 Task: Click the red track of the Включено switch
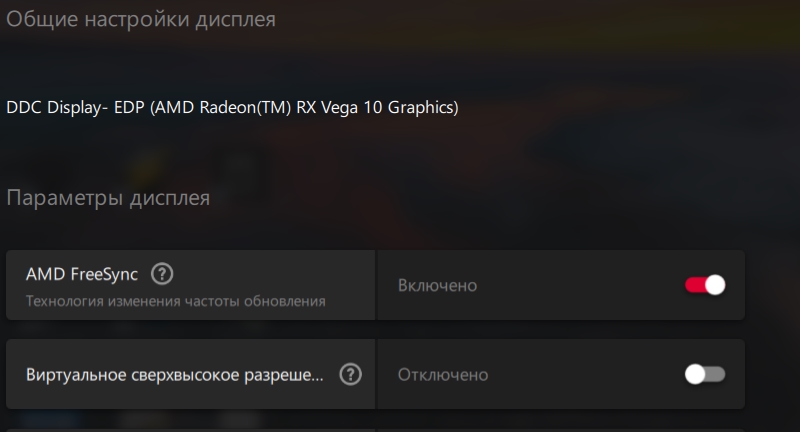point(694,285)
